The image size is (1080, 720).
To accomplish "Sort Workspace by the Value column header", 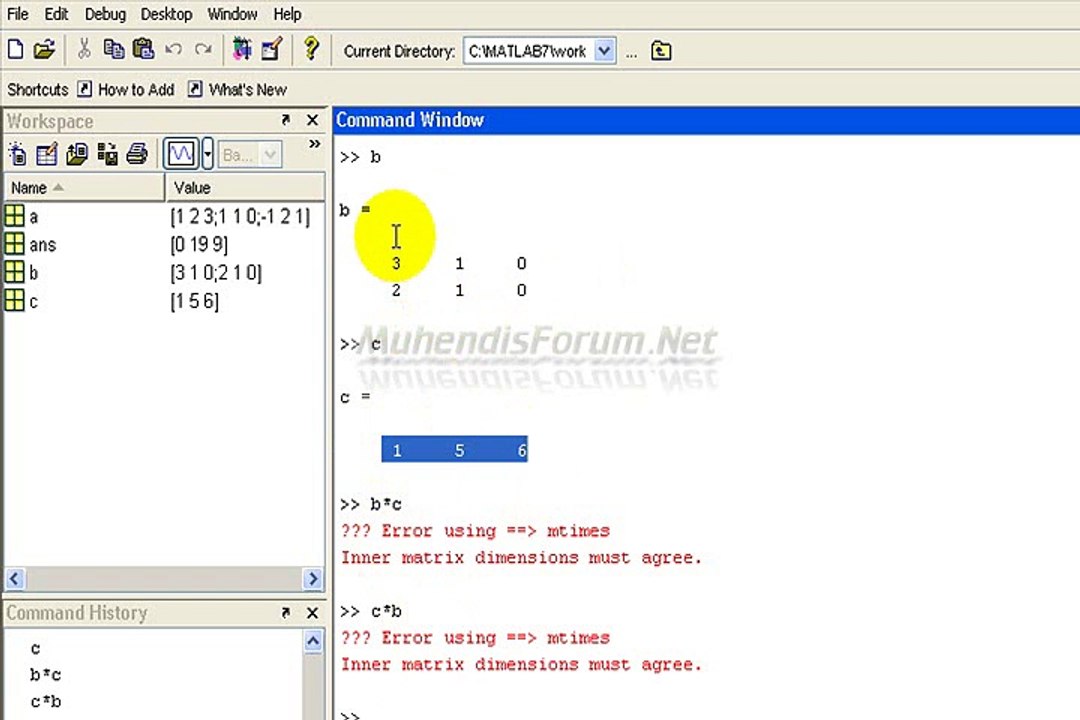I will (245, 187).
